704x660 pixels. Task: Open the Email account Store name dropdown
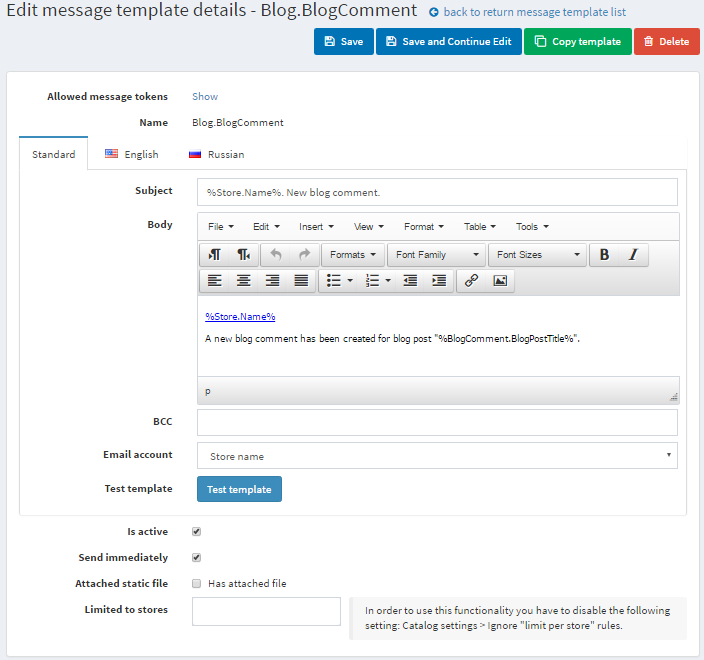pyautogui.click(x=437, y=456)
